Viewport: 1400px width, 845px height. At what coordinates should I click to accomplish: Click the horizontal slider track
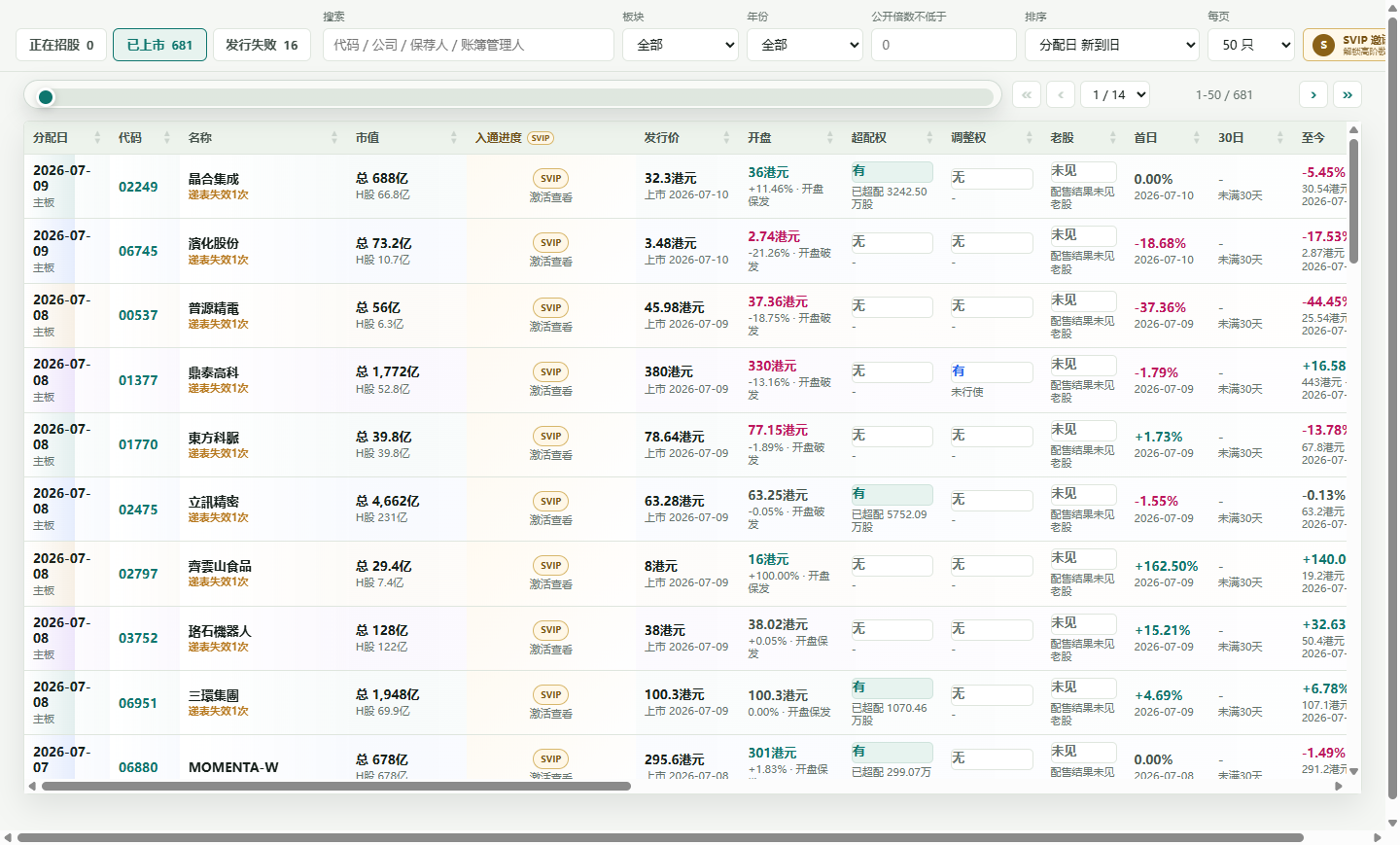coord(515,96)
